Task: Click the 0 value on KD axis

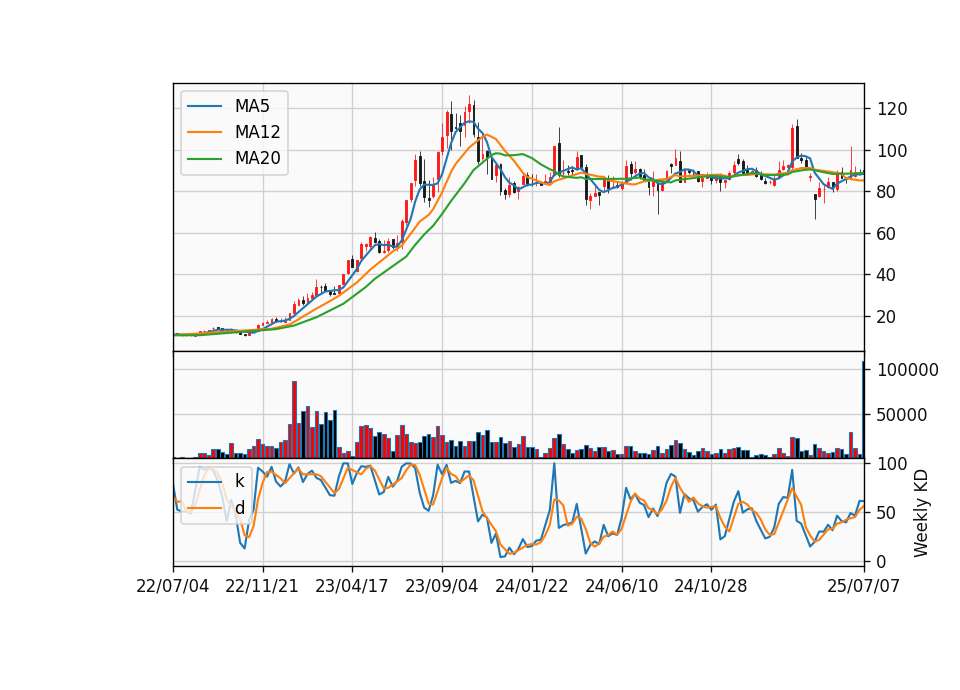Action: tap(882, 561)
